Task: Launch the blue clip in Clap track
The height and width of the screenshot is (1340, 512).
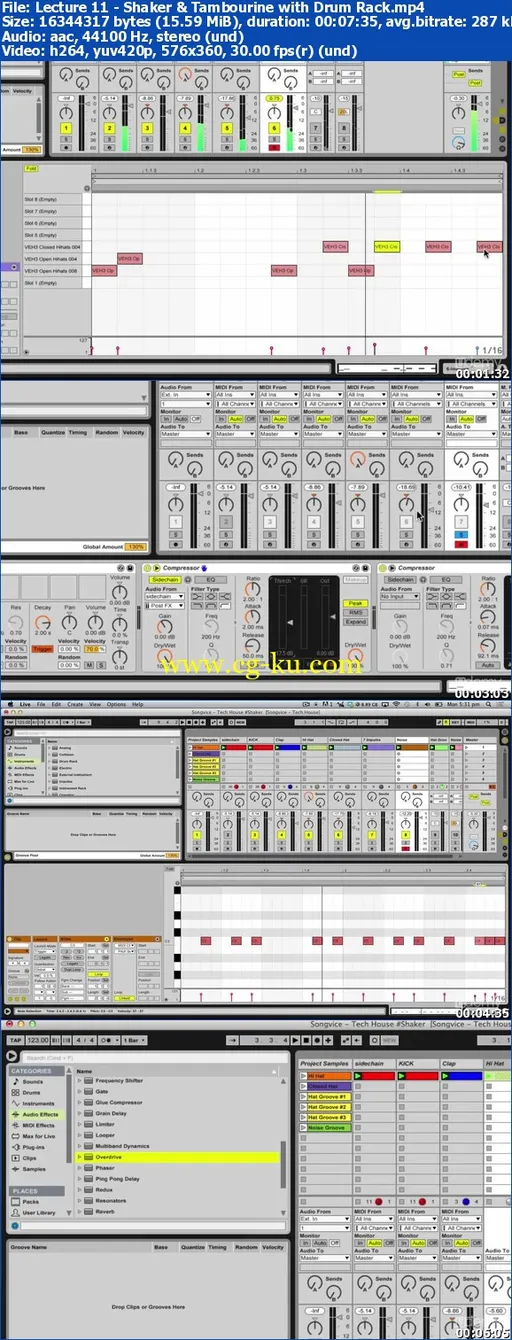Action: (x=445, y=1076)
